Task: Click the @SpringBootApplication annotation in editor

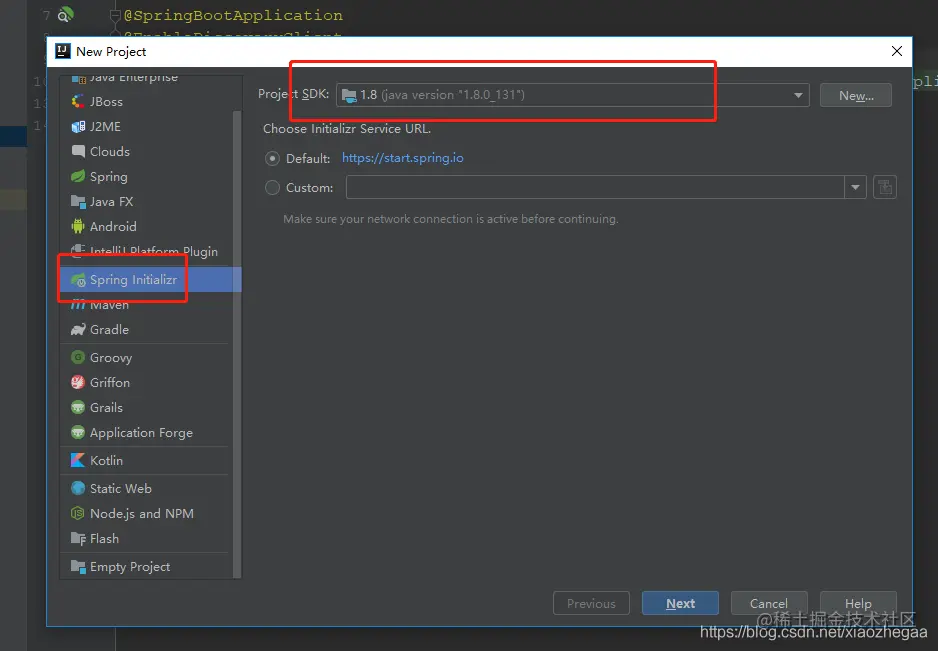Action: click(x=233, y=15)
